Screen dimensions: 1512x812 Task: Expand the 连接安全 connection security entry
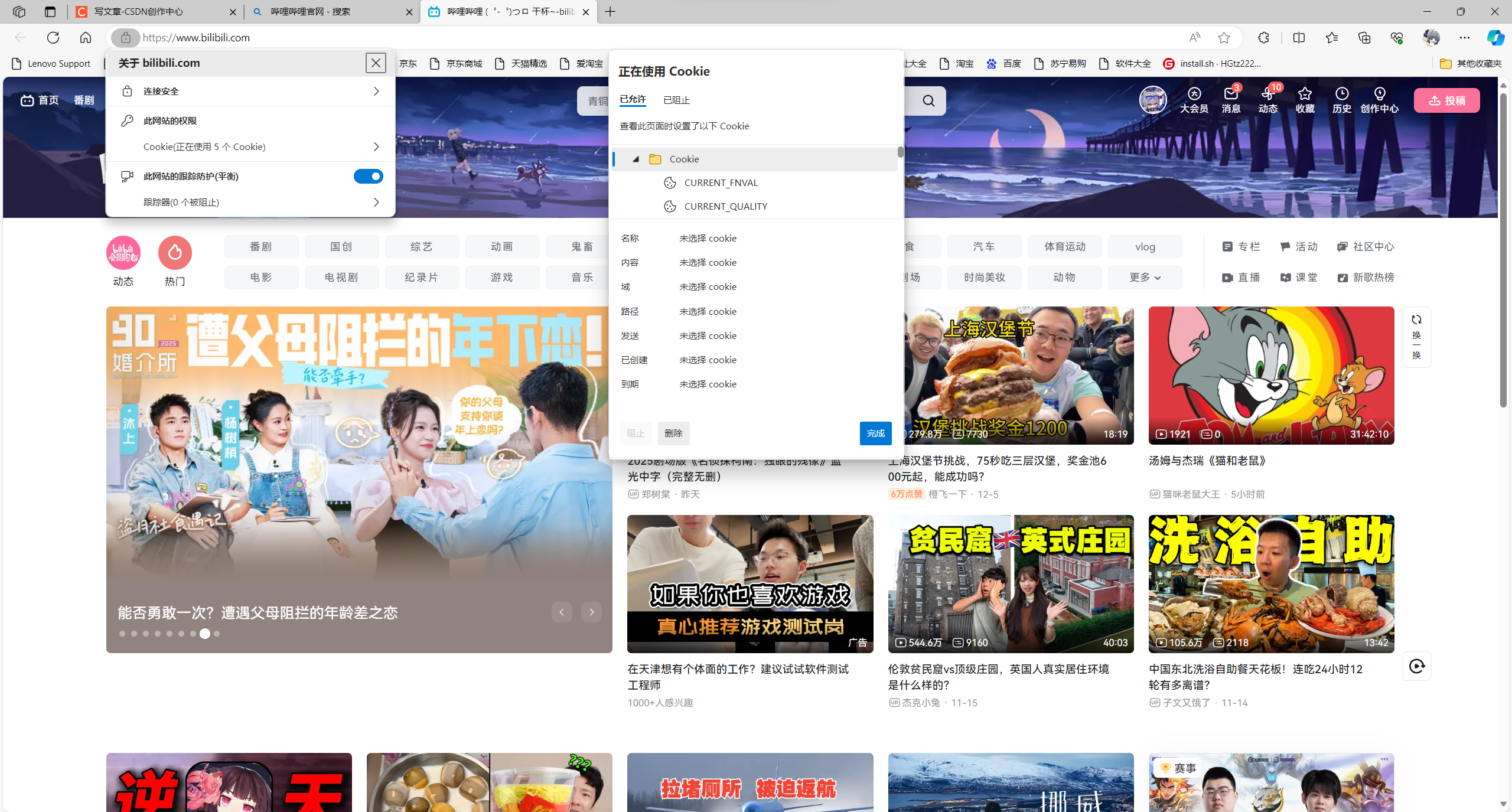tap(250, 92)
